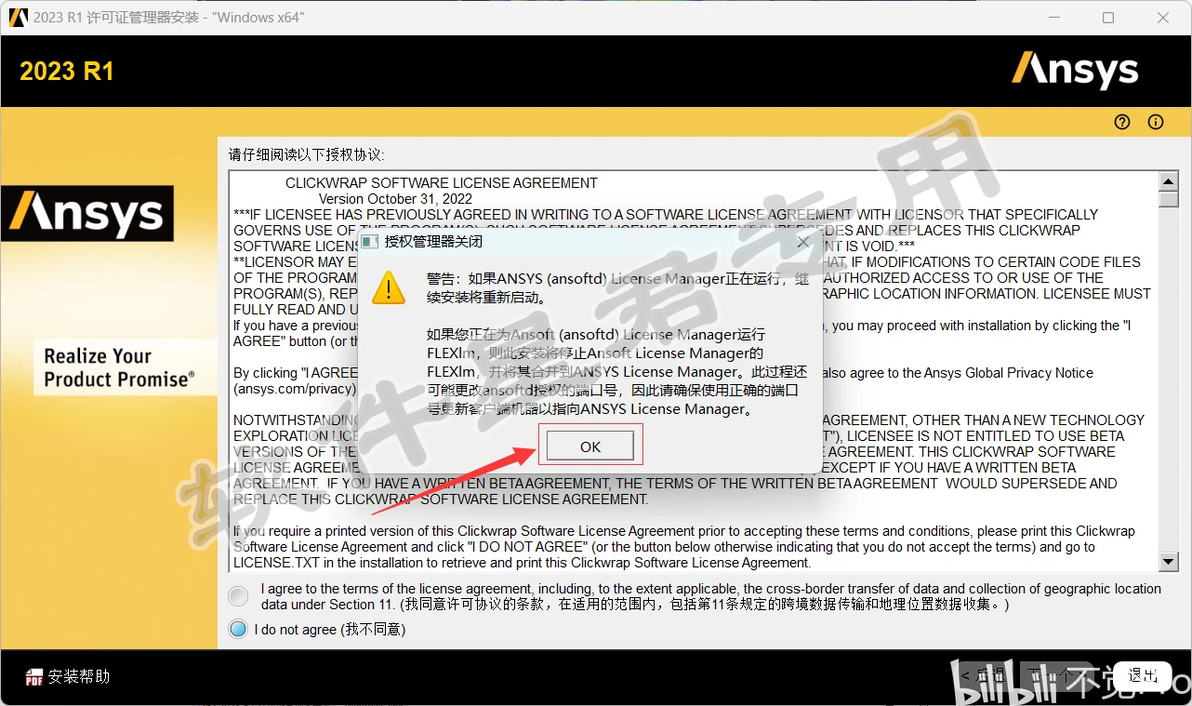Minimize the installer window
This screenshot has height=706, width=1192.
[x=1054, y=17]
